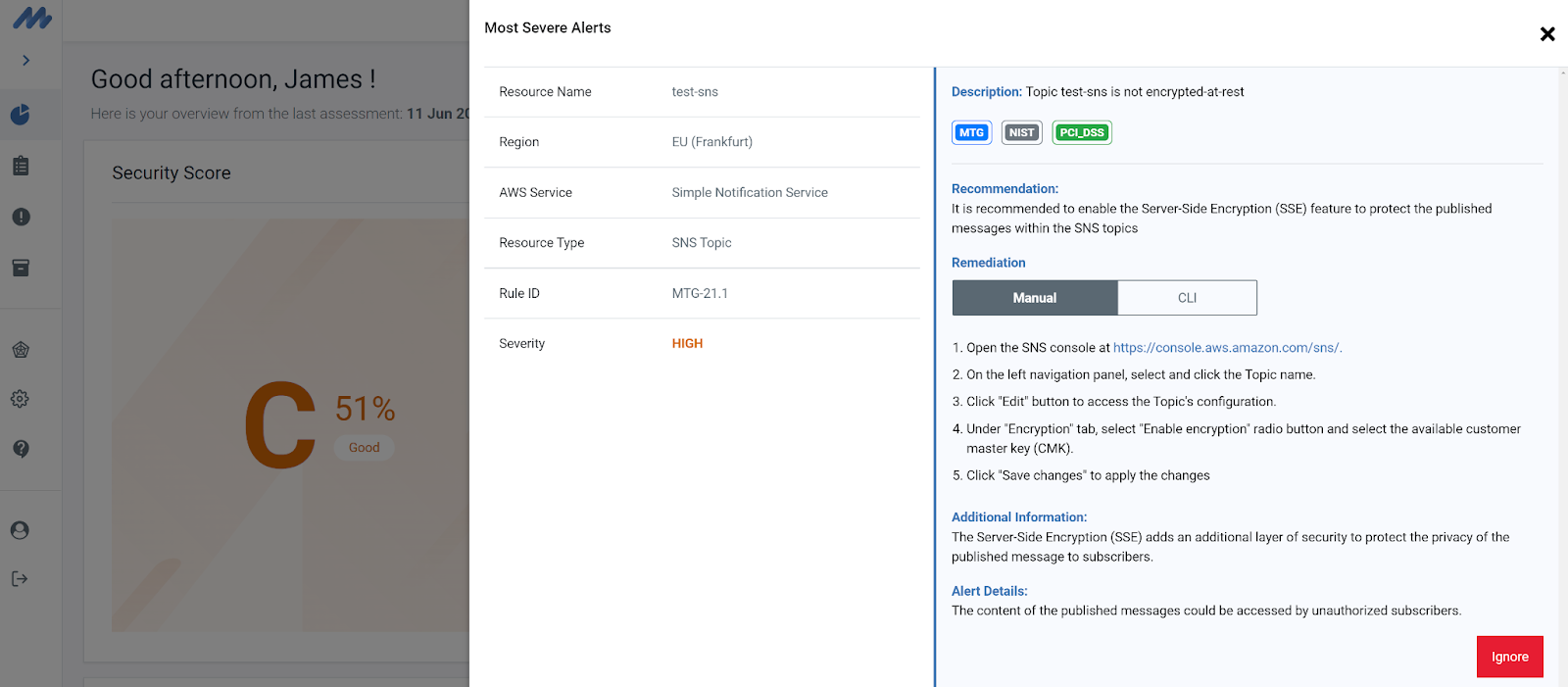Click the logout icon in sidebar

21,579
